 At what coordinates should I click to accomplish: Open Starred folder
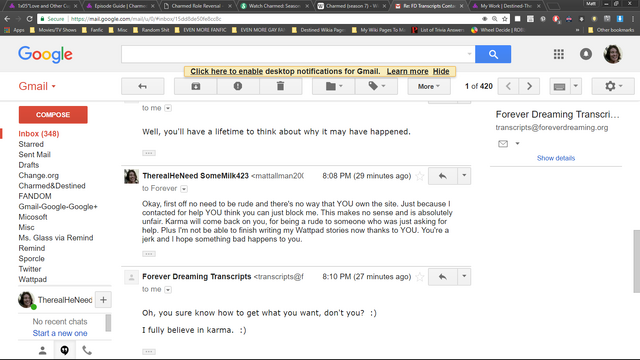(31, 144)
